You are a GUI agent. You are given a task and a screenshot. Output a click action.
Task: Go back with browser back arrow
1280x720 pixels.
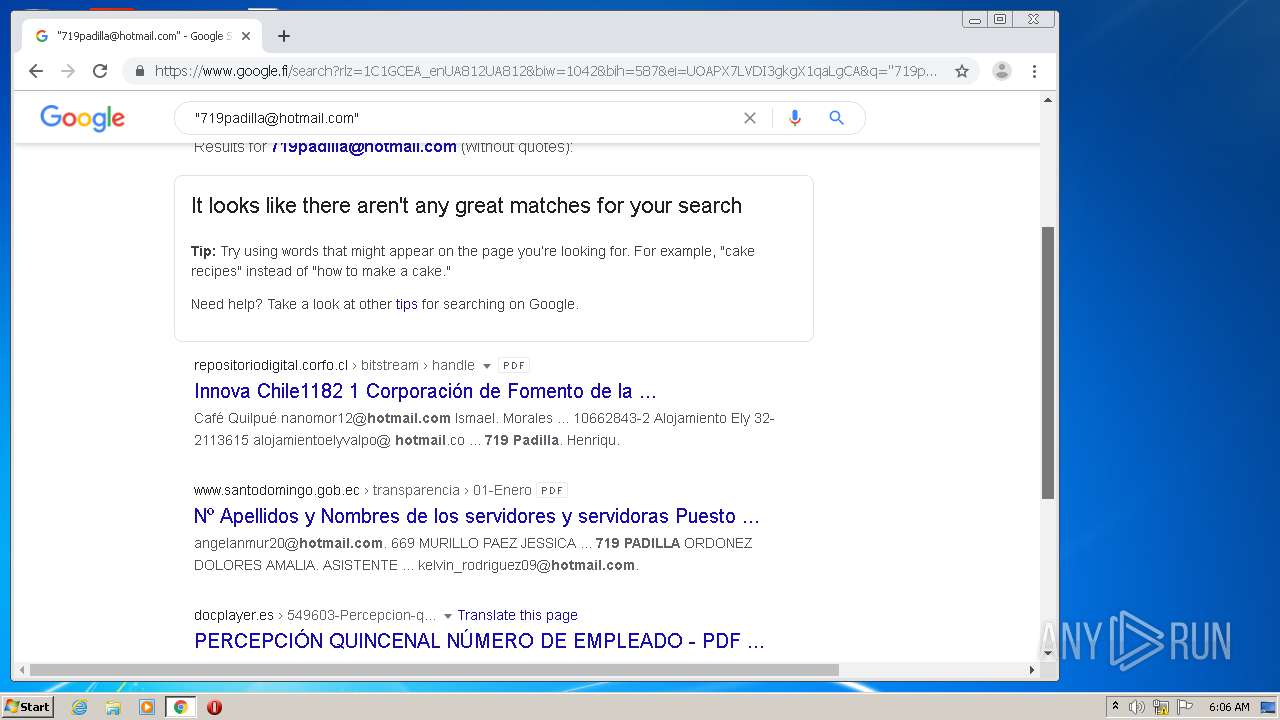(x=36, y=71)
